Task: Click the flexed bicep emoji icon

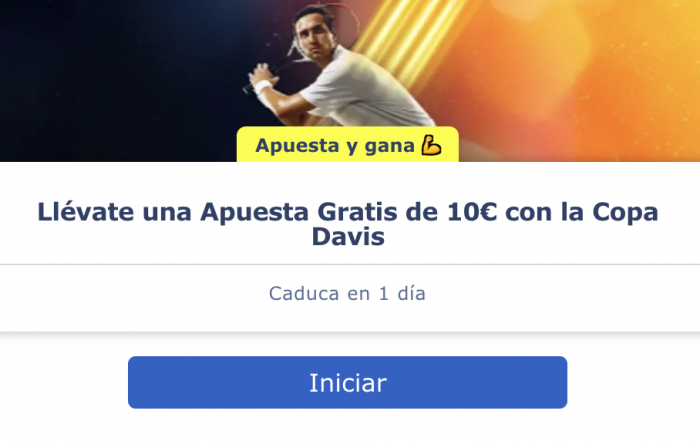Action: click(431, 146)
